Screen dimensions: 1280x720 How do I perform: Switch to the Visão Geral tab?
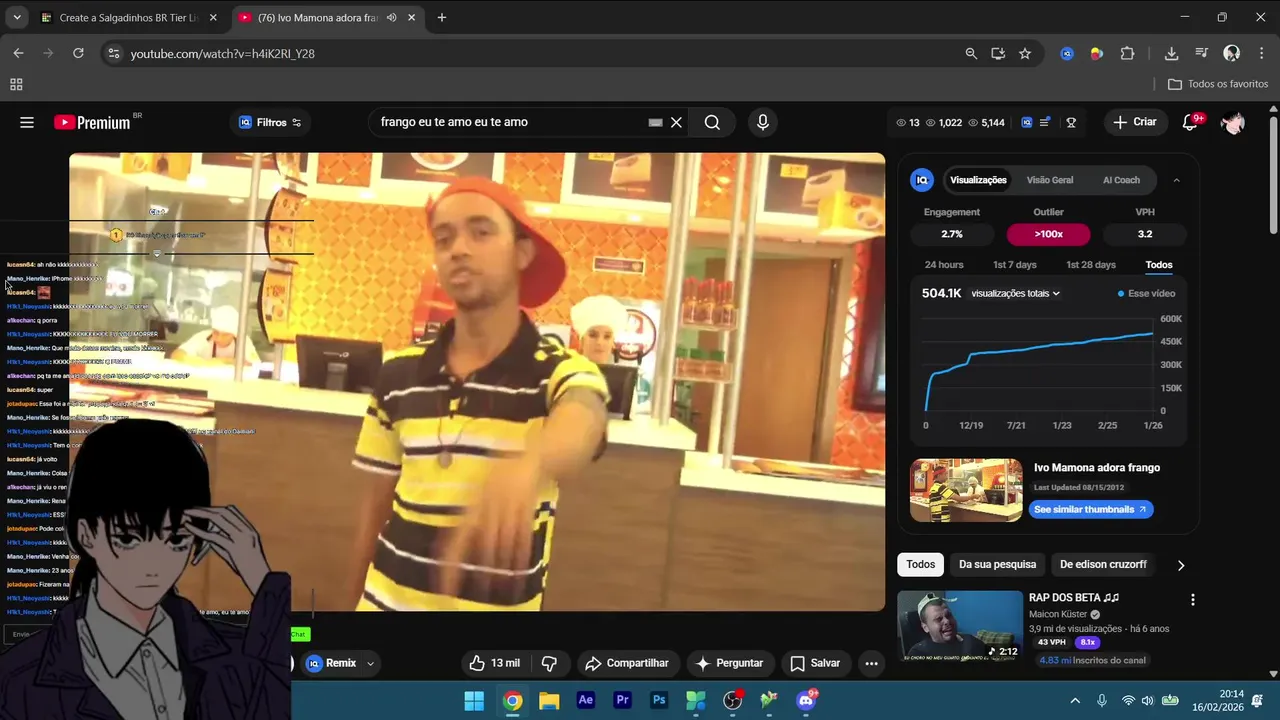[1050, 180]
